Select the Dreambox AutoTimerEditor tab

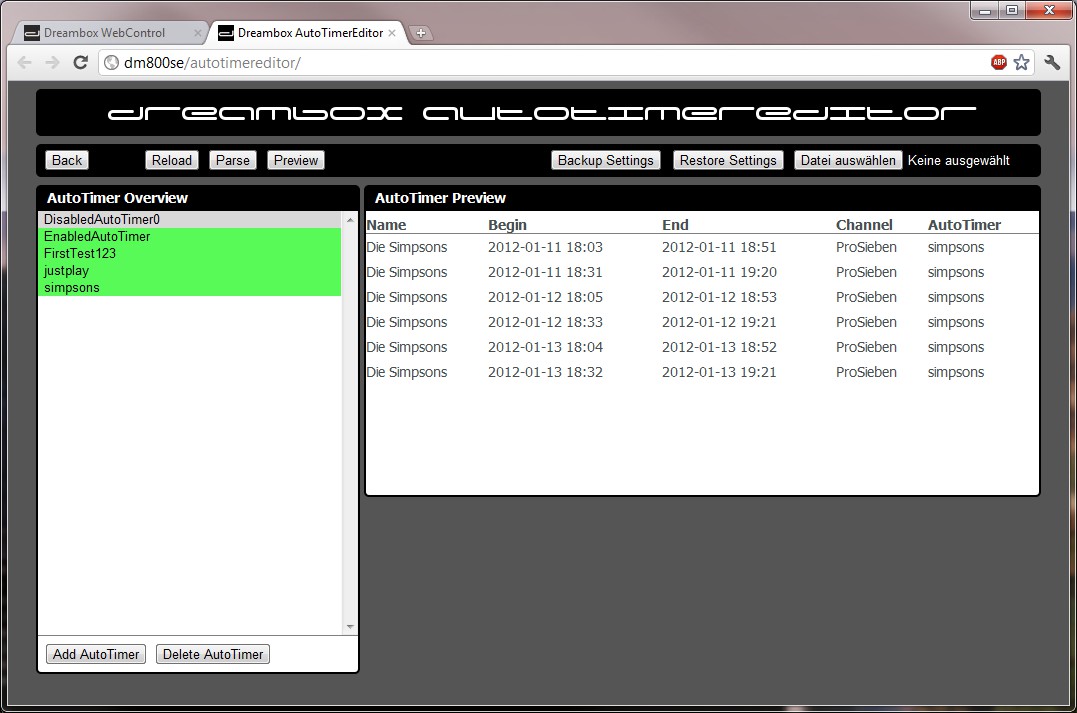[x=310, y=32]
